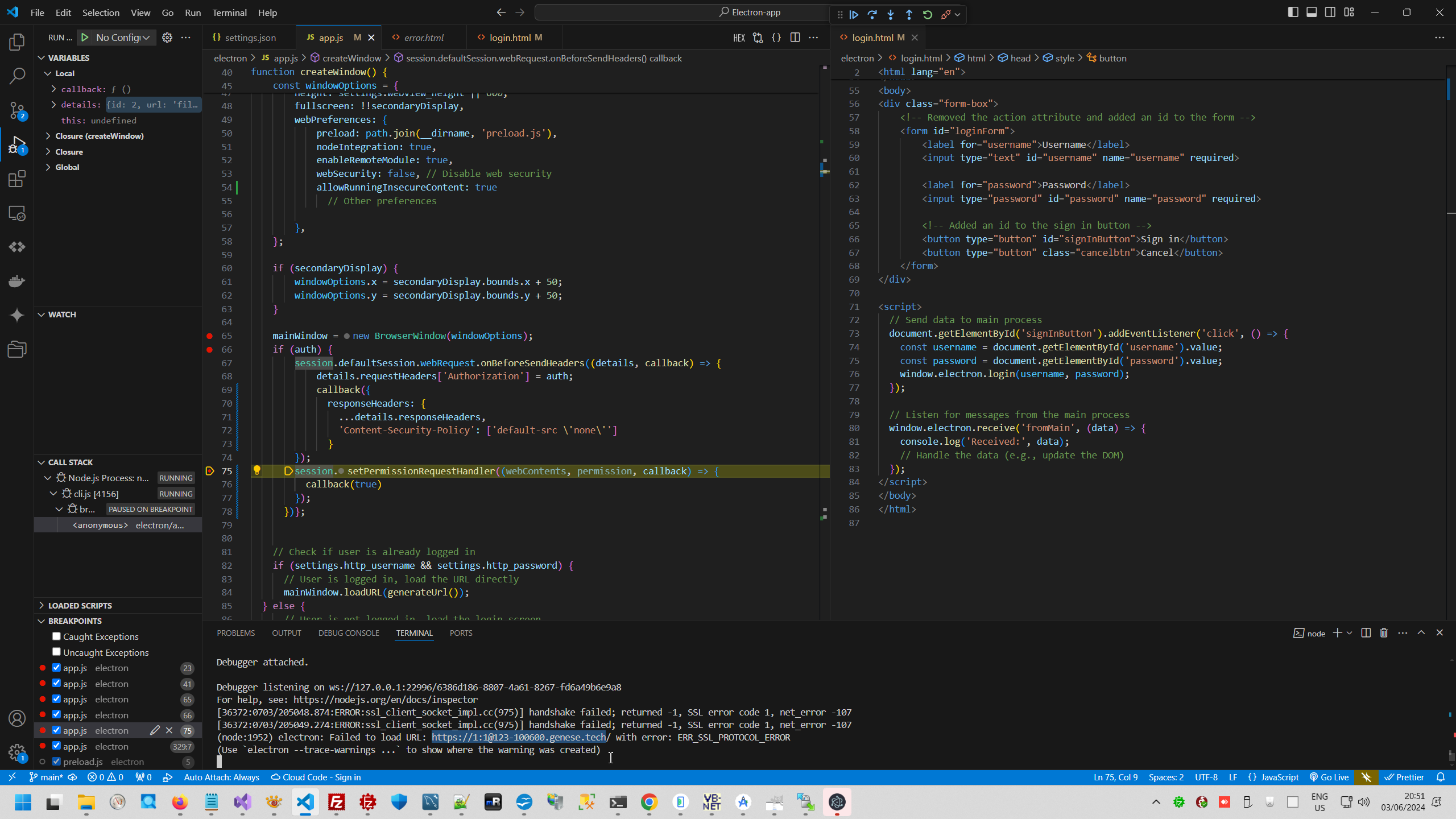Image resolution: width=1456 pixels, height=819 pixels.
Task: Enable the Uncaught Exceptions checkbox
Action: pyautogui.click(x=56, y=652)
